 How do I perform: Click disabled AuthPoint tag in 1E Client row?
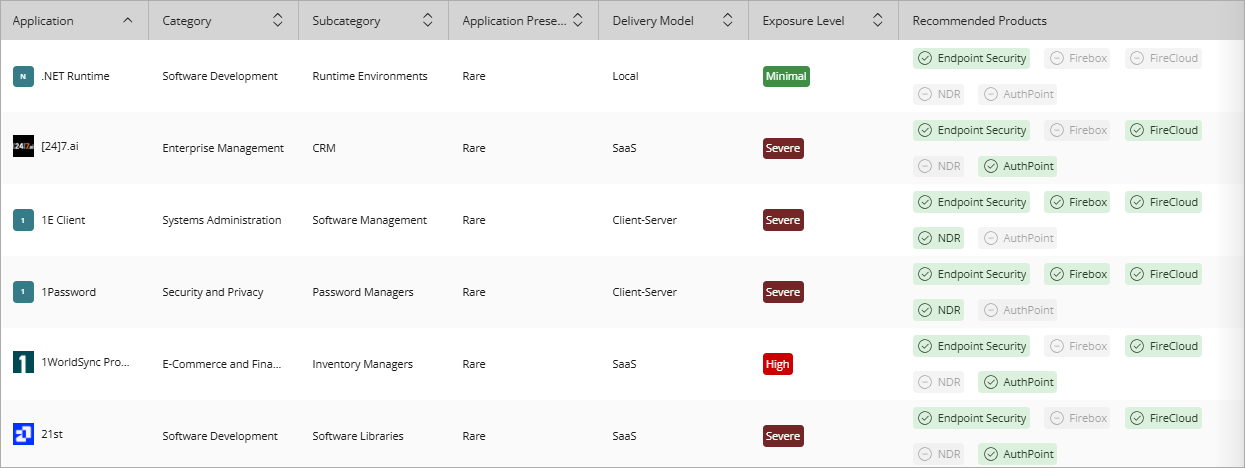tap(1018, 238)
